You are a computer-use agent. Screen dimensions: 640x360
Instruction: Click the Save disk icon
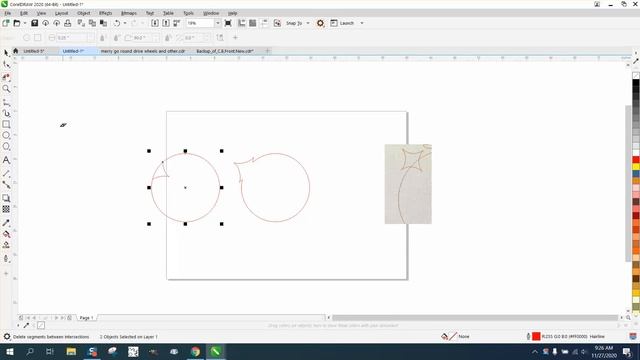(x=34, y=23)
